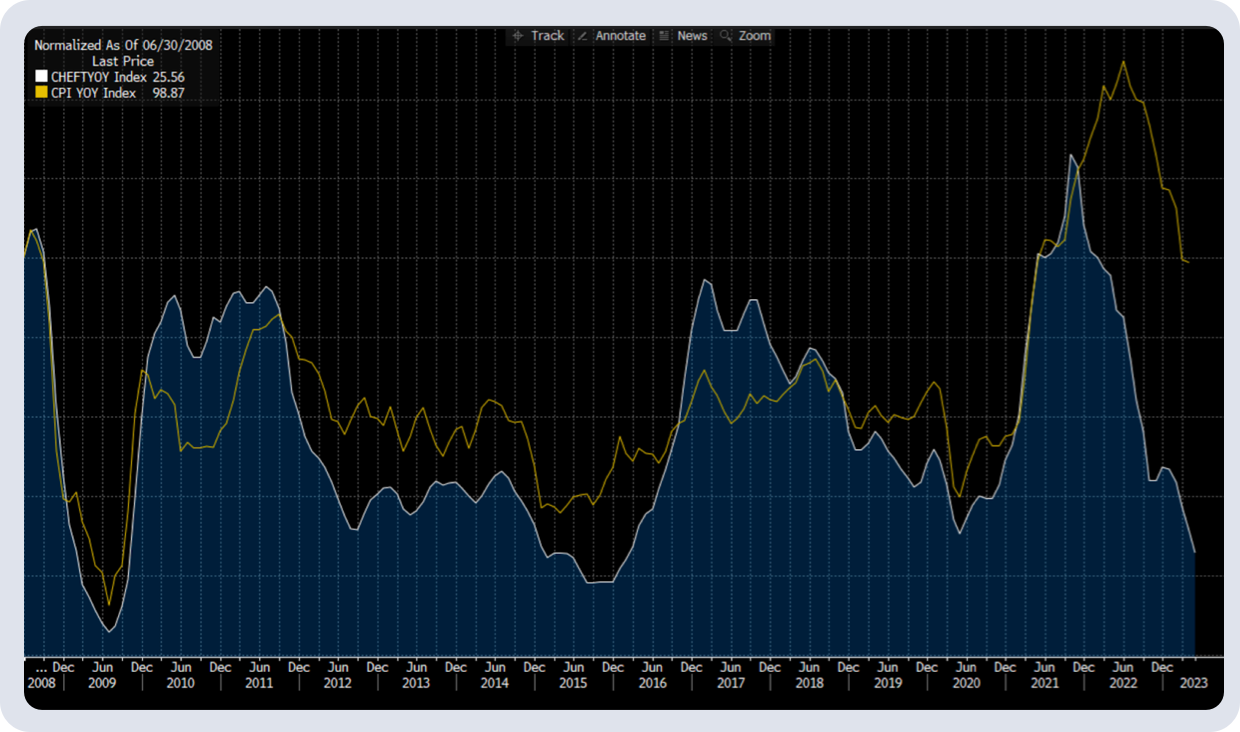The height and width of the screenshot is (732, 1240).
Task: Click the 2022 year axis label
Action: coord(1123,683)
